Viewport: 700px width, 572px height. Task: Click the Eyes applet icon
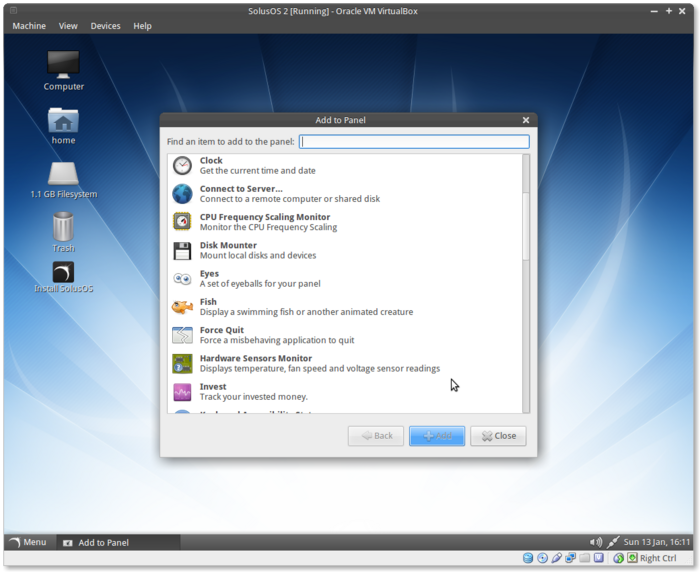[182, 279]
